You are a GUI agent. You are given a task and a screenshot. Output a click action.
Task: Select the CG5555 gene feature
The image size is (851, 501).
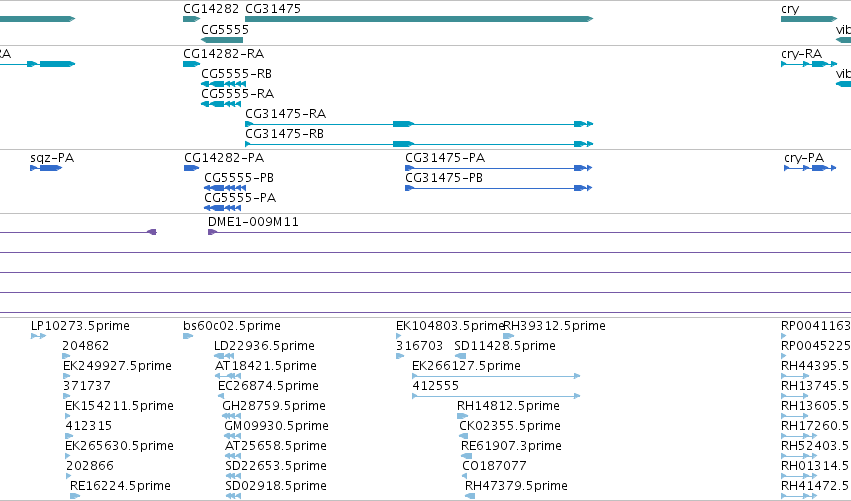[222, 40]
